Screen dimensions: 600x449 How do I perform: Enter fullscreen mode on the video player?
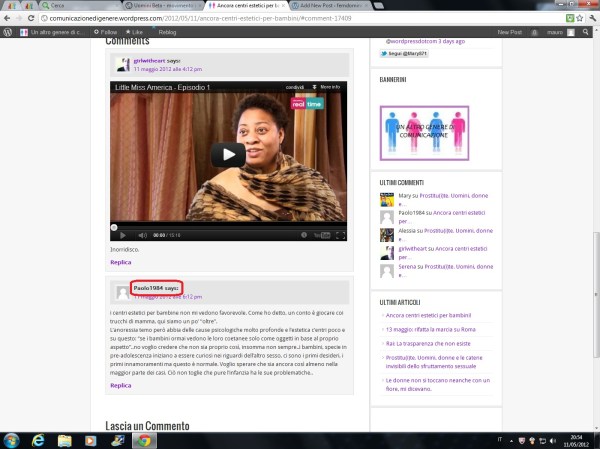(x=342, y=235)
